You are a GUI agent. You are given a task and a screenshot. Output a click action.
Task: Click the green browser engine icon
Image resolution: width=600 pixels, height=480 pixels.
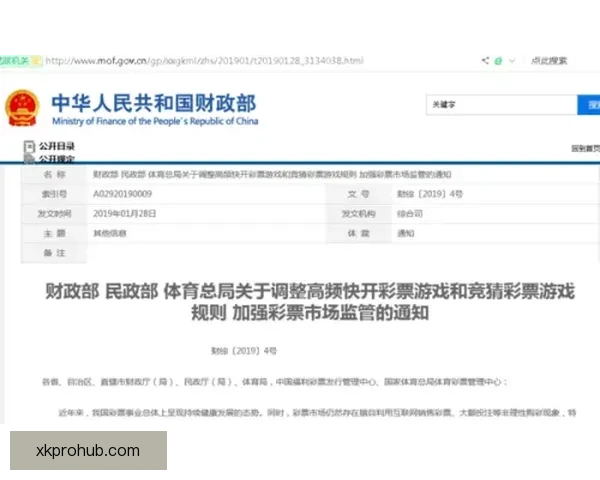click(x=498, y=61)
